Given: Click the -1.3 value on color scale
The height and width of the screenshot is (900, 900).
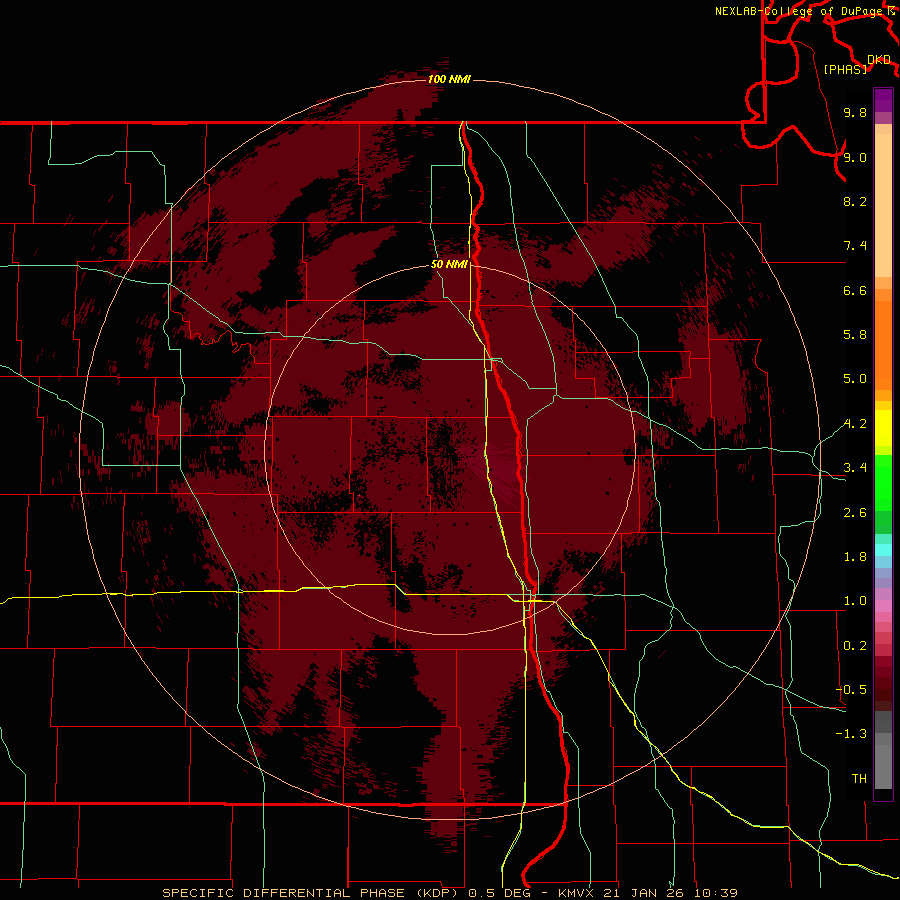Looking at the screenshot, I should (851, 734).
